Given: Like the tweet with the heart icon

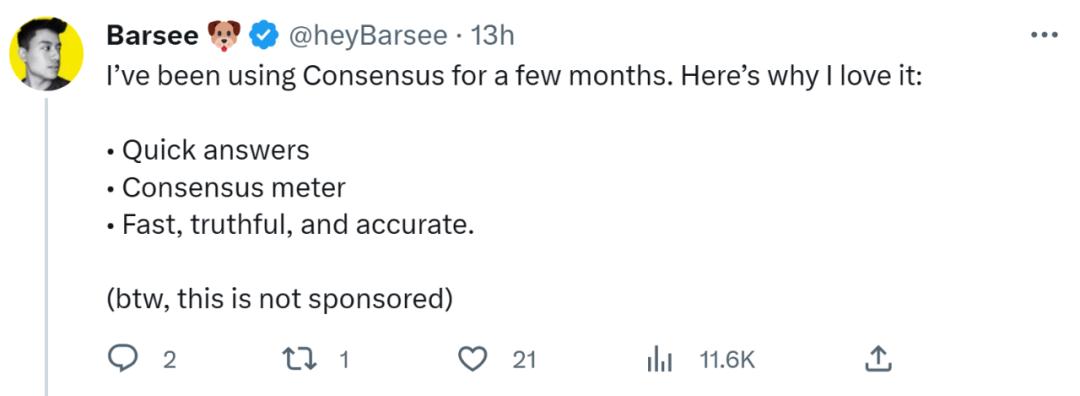Looking at the screenshot, I should pos(472,359).
